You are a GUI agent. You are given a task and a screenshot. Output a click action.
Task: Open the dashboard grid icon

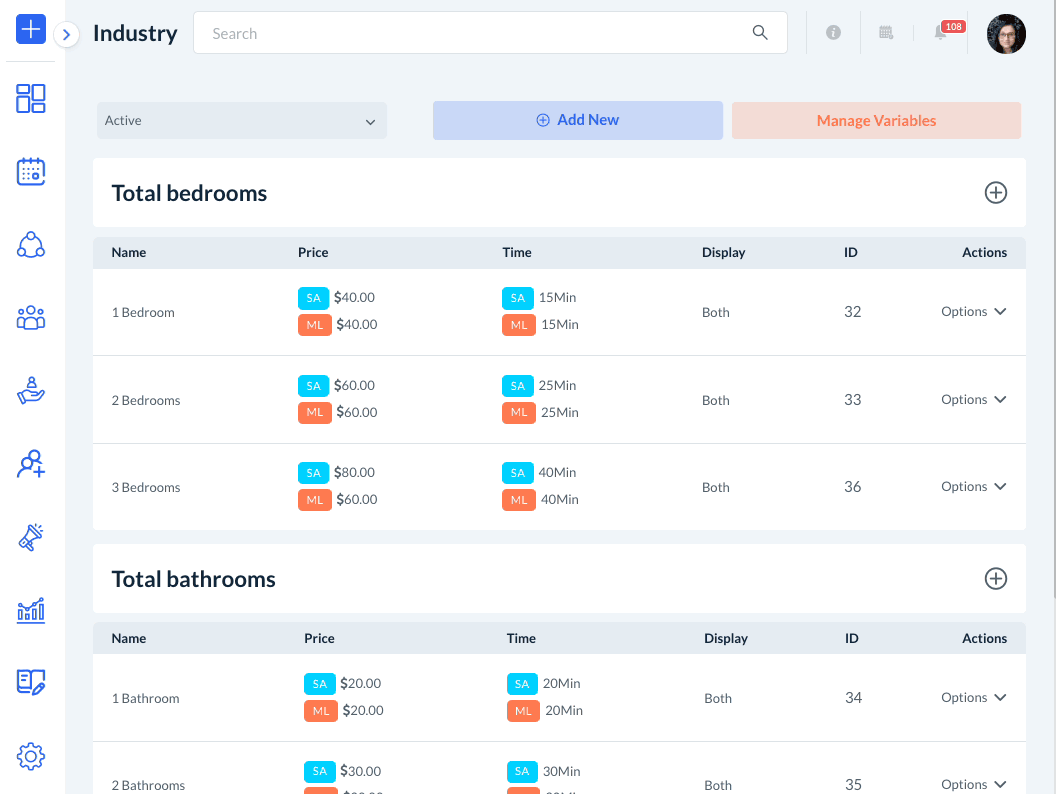[31, 98]
